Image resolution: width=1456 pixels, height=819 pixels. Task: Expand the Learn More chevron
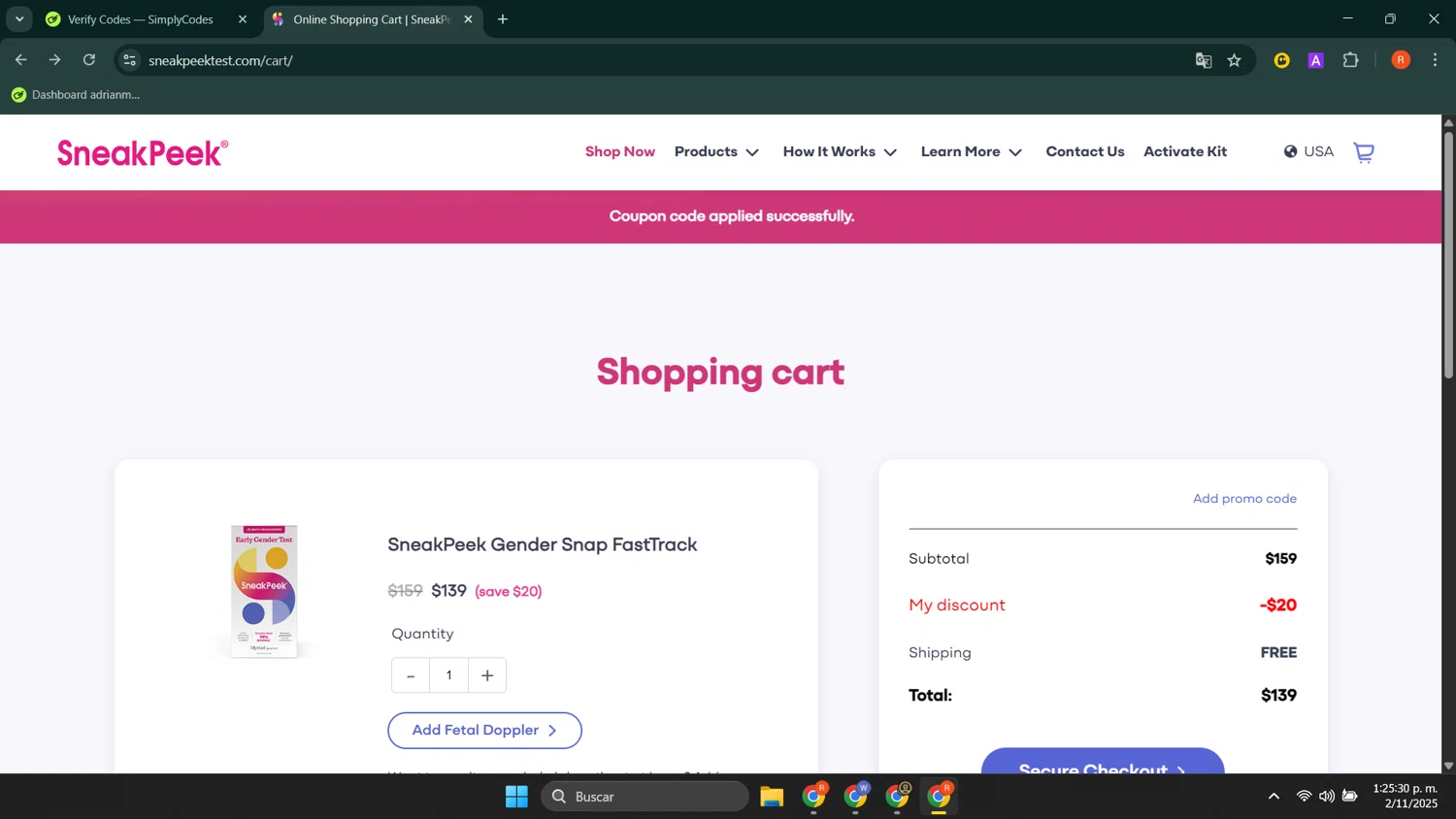tap(1015, 152)
